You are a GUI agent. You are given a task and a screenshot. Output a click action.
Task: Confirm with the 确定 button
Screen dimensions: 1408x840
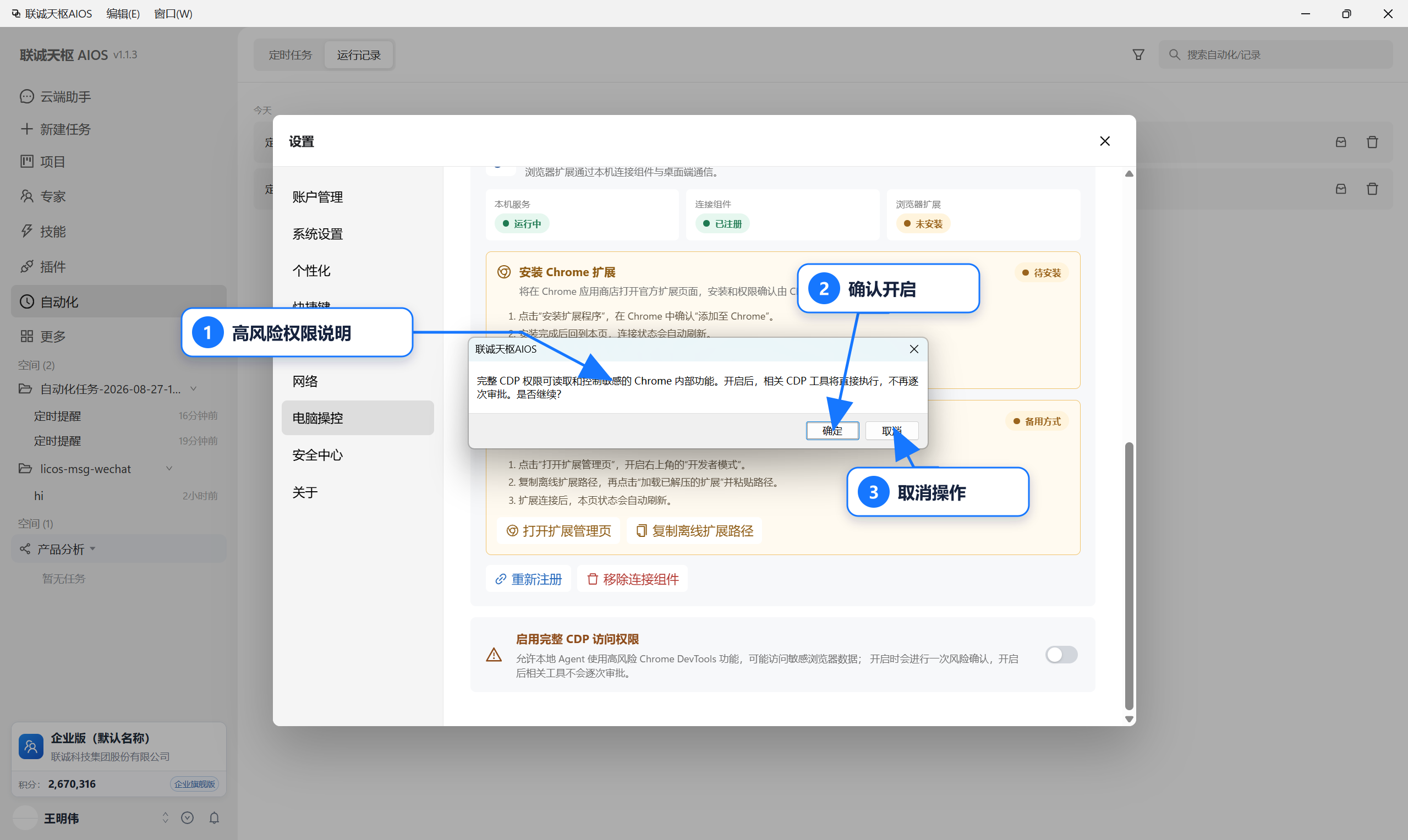[x=832, y=431]
